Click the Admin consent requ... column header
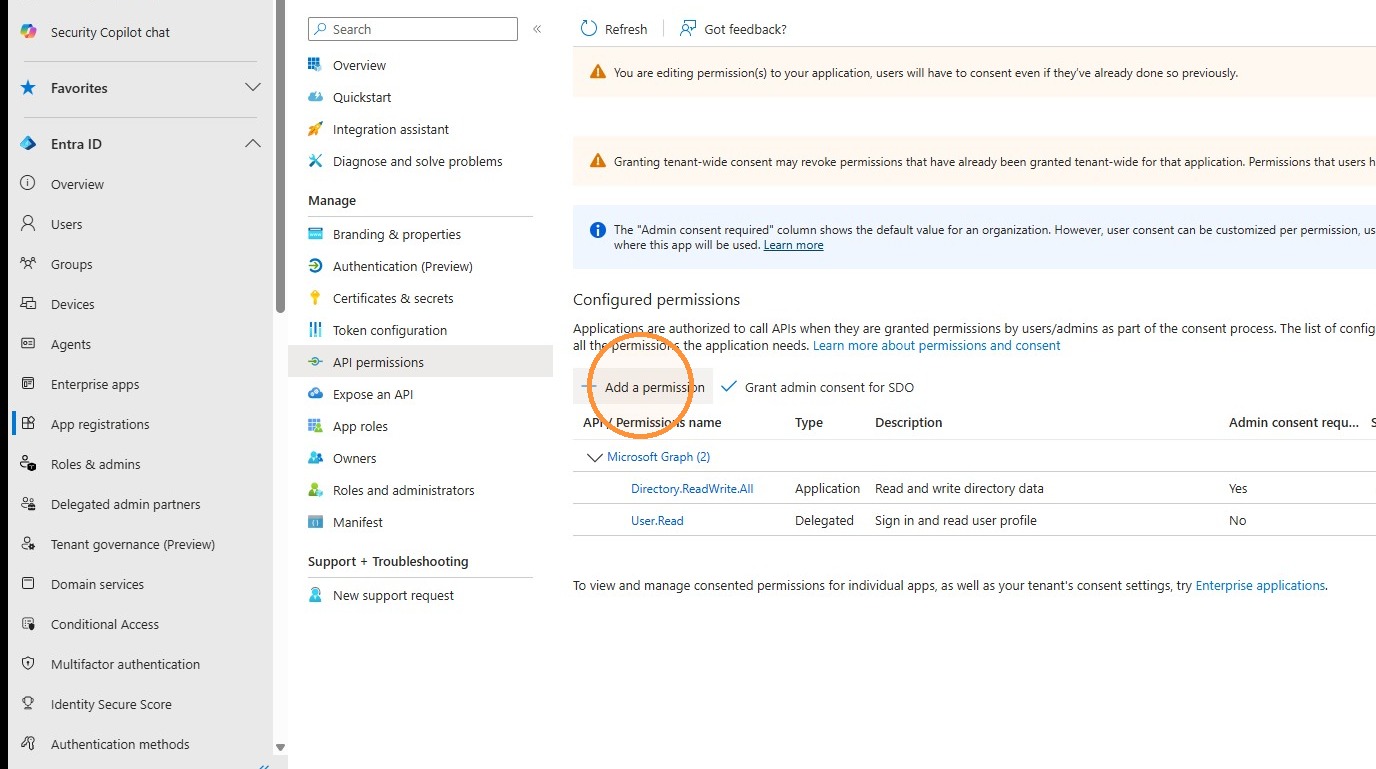 [1294, 423]
